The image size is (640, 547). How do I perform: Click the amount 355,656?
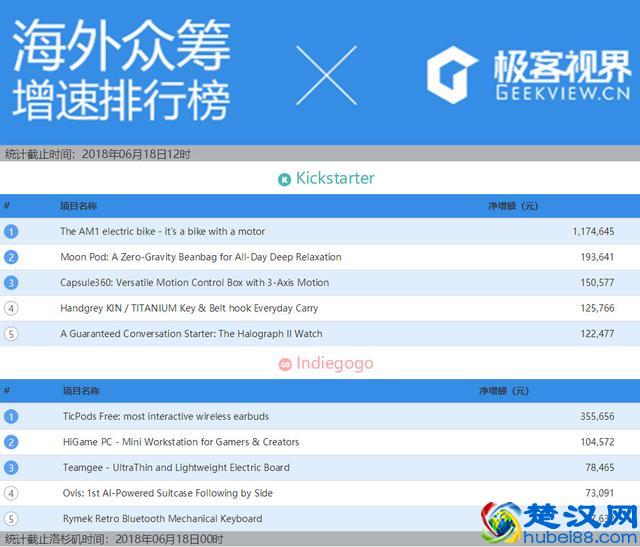coord(597,416)
